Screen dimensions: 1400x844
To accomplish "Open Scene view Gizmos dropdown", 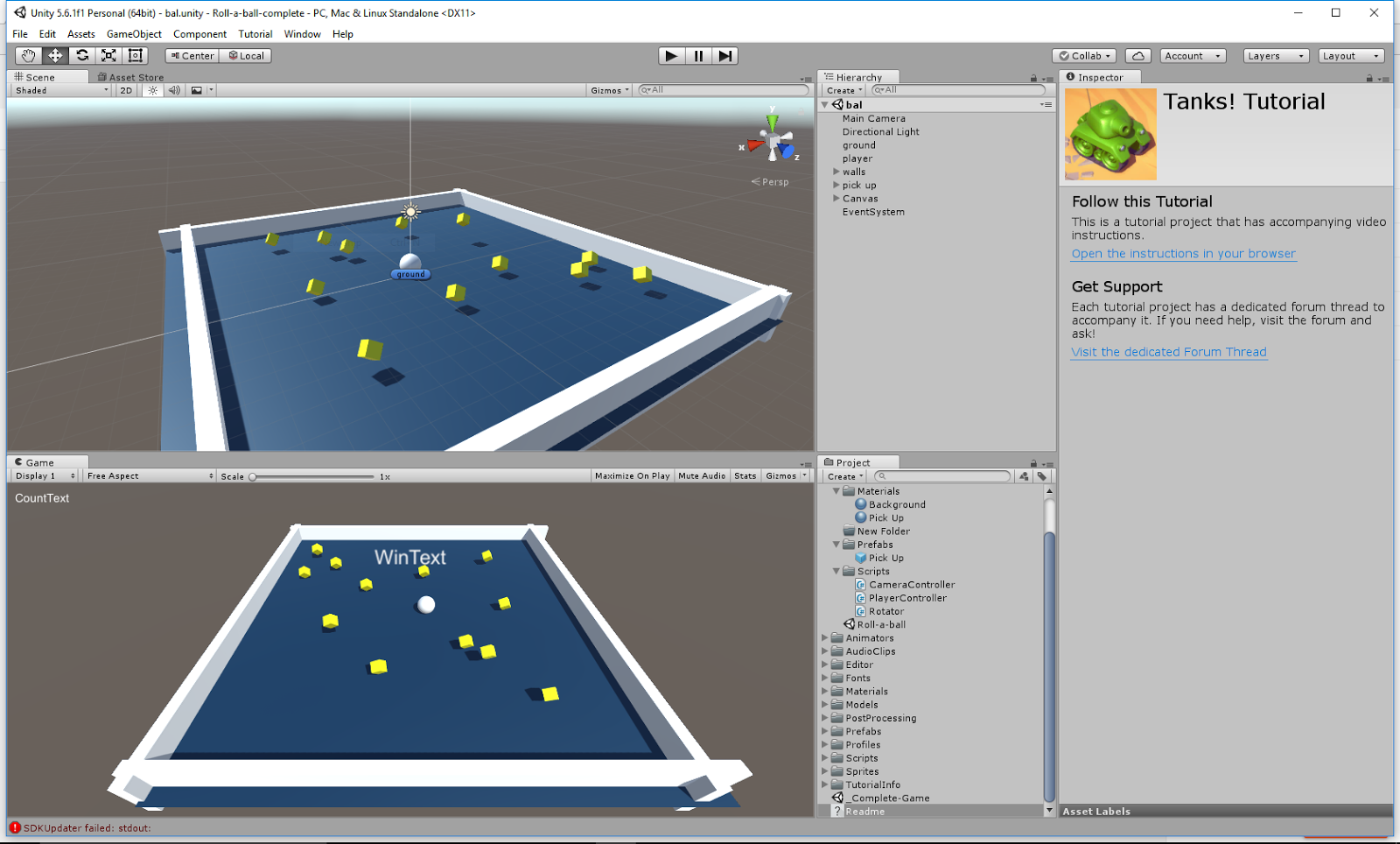I will (x=610, y=90).
